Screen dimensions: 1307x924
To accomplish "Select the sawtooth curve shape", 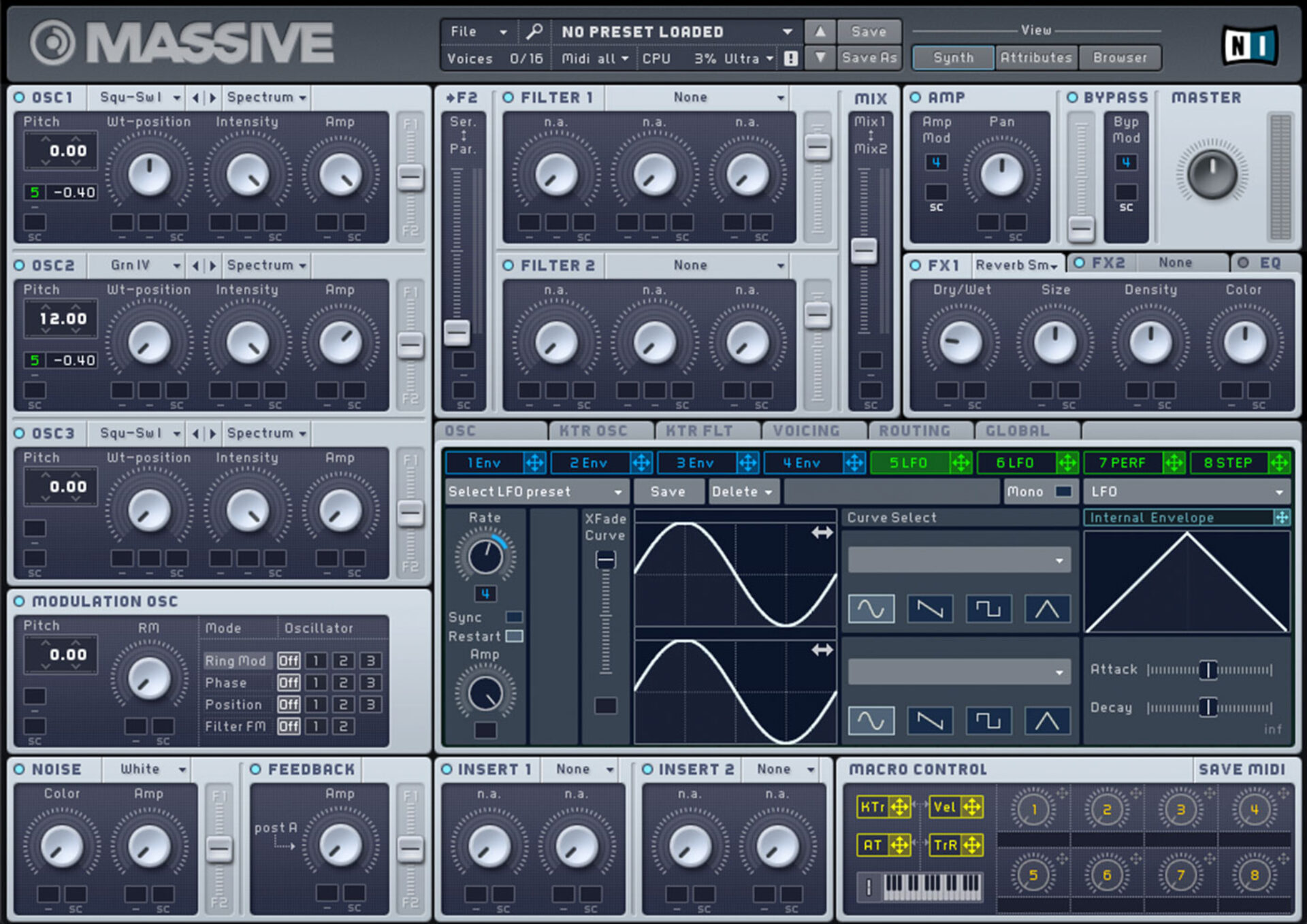I will pos(930,608).
